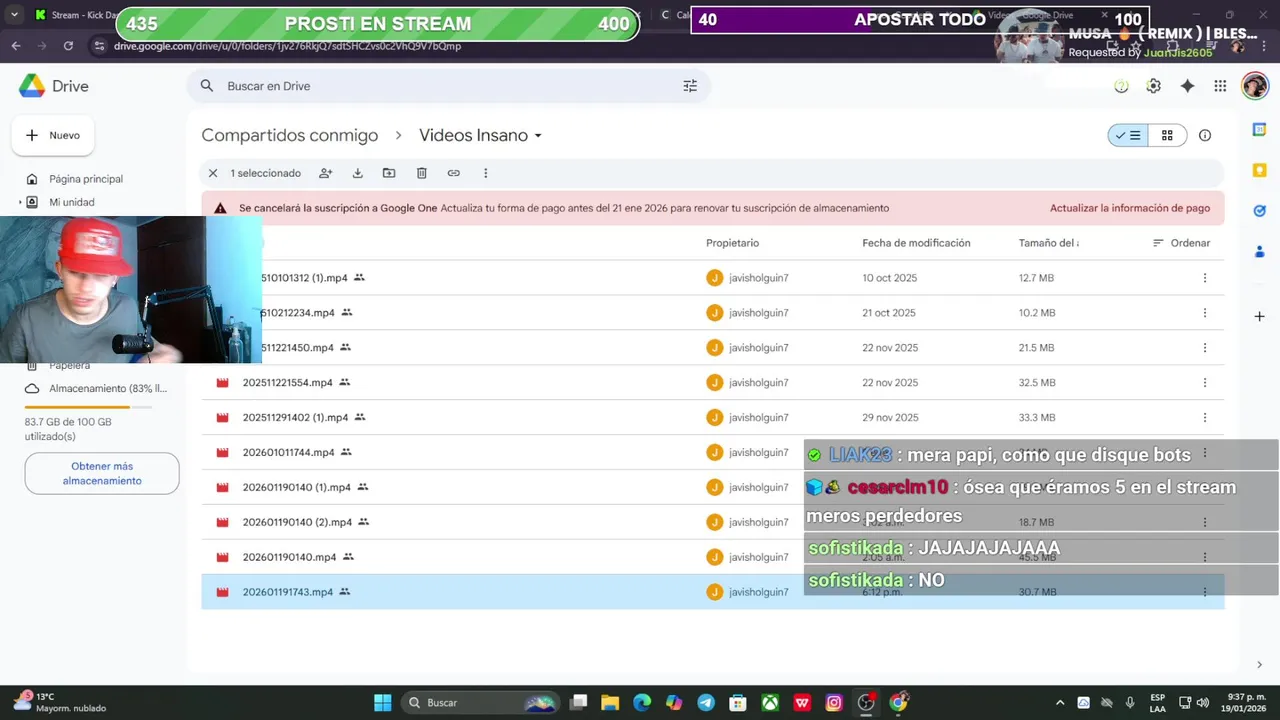Image resolution: width=1280 pixels, height=720 pixels.
Task: Go to Compartidos conmigo breadcrumb
Action: [290, 135]
